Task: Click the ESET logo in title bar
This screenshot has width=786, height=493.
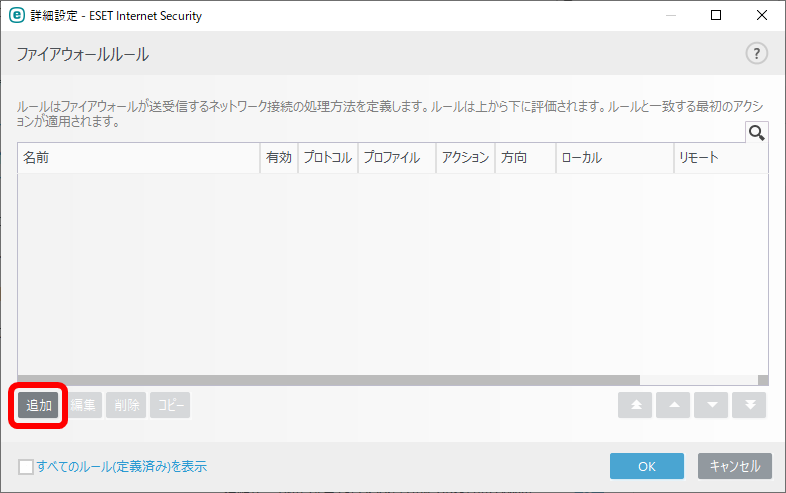Action: coord(17,15)
